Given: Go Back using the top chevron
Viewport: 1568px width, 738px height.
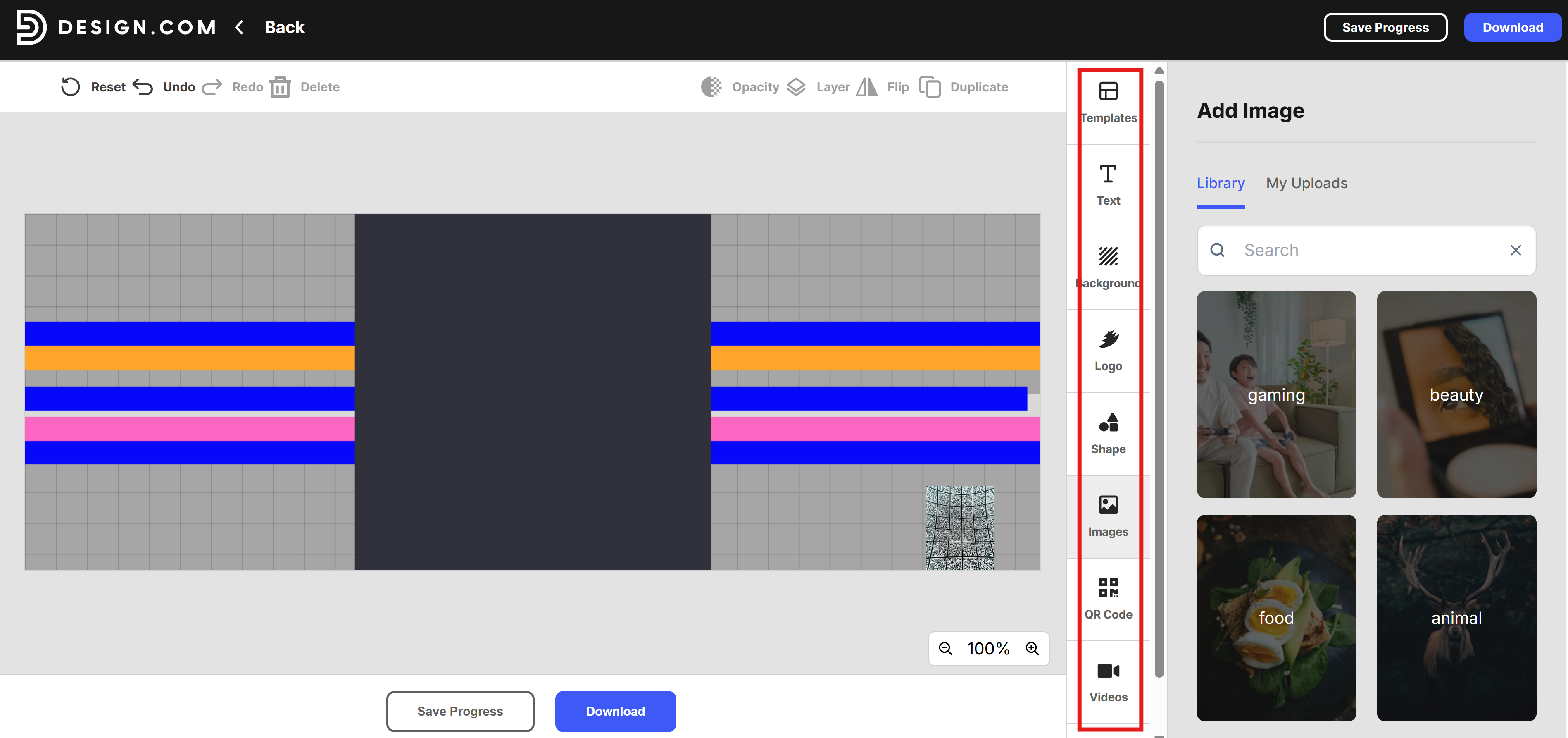Looking at the screenshot, I should pos(240,27).
